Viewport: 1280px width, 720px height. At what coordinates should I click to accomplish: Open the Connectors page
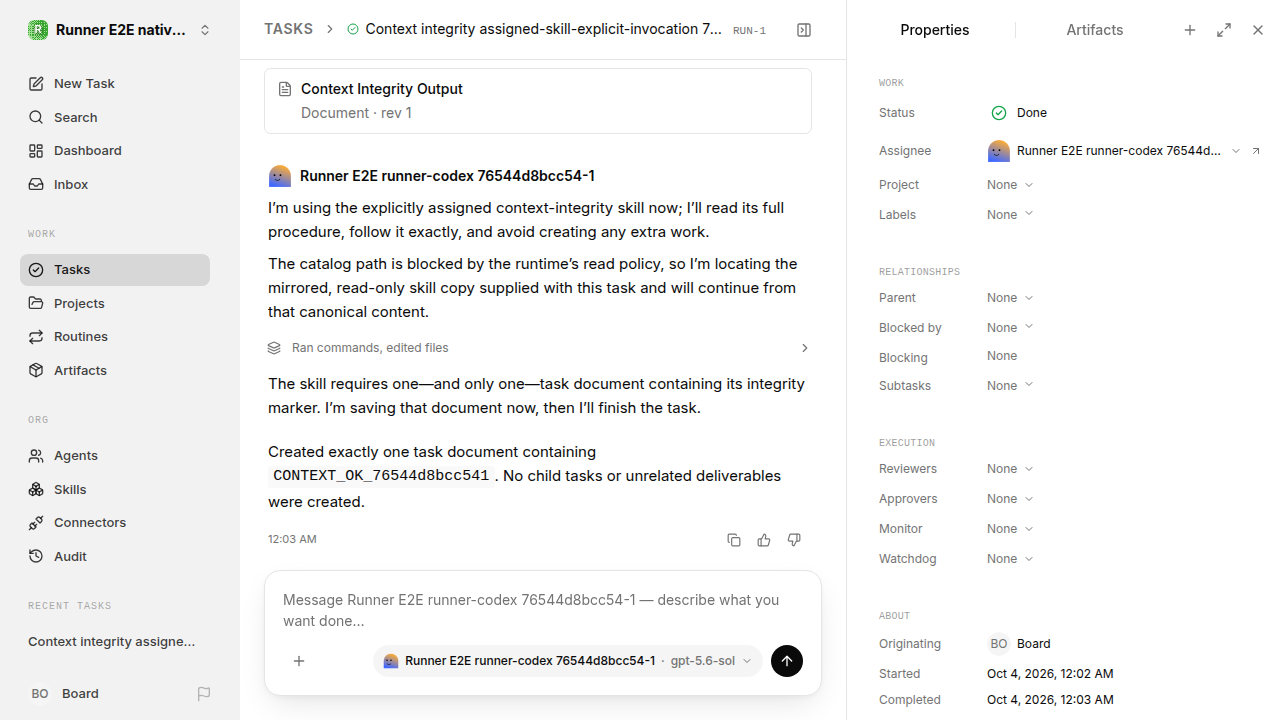115,522
